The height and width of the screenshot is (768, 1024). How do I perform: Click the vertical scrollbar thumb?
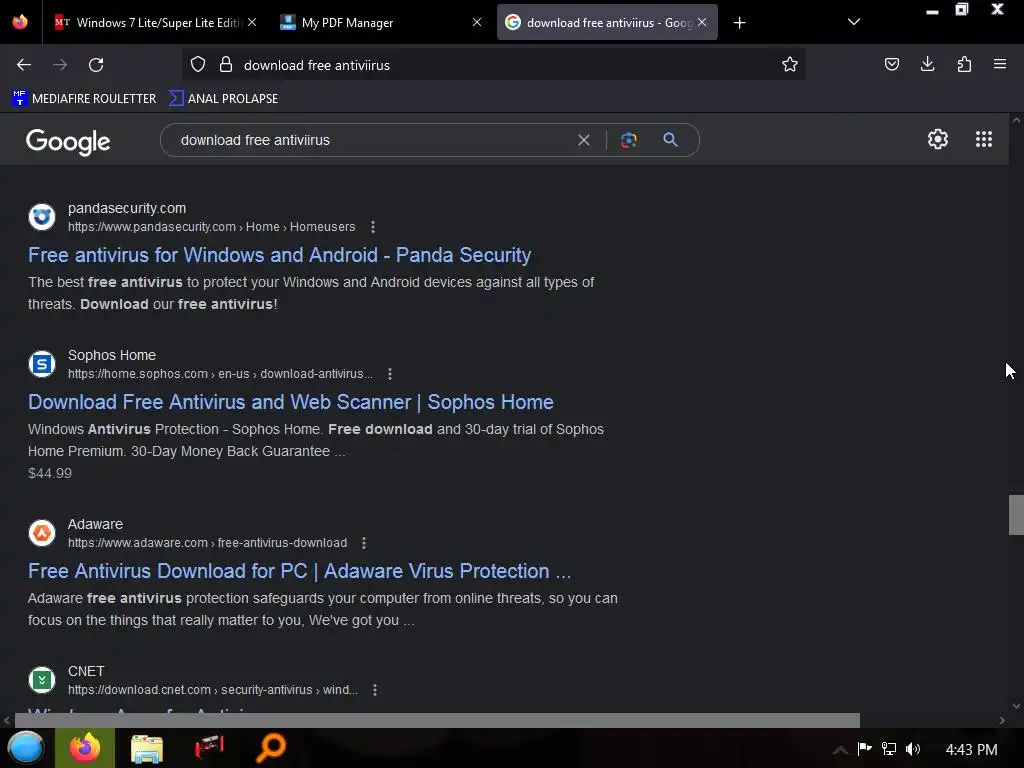1016,515
